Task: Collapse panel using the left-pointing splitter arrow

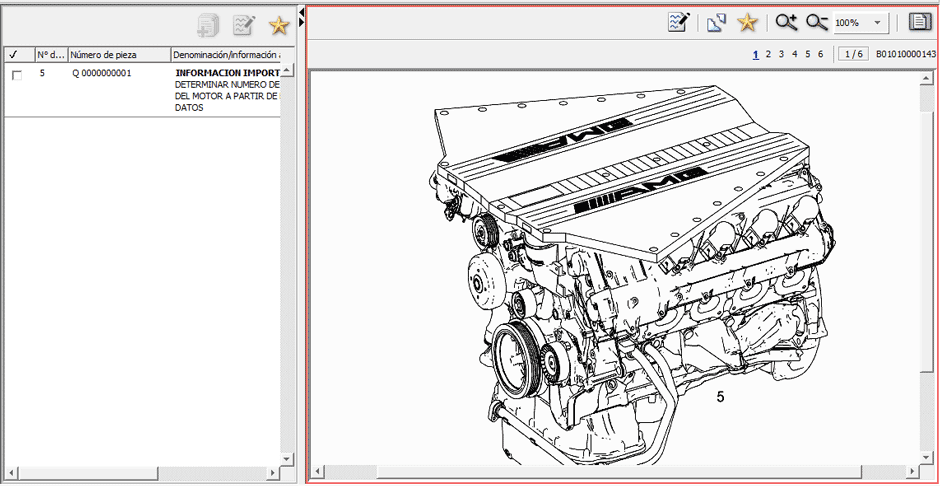Action: (x=301, y=12)
